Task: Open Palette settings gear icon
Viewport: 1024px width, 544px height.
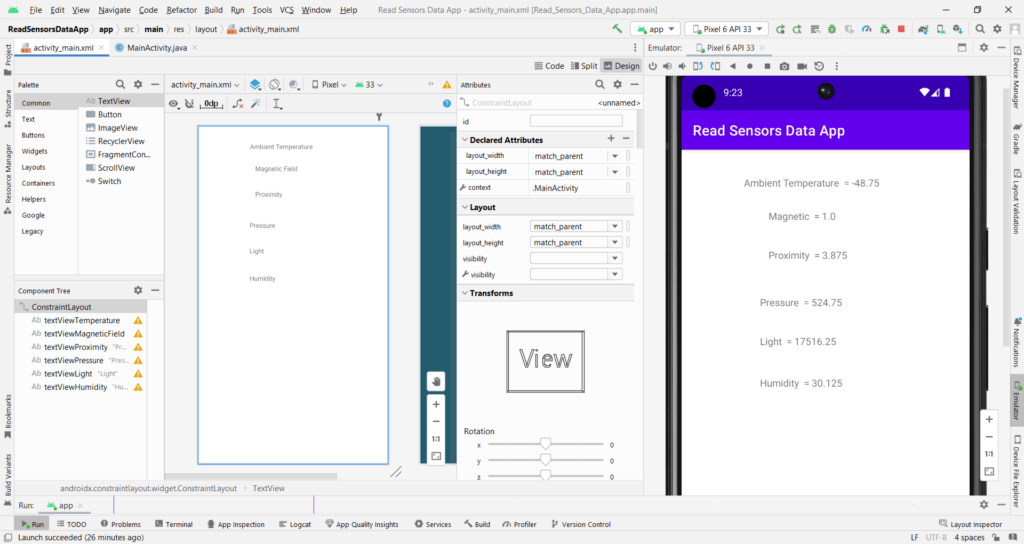Action: point(138,84)
